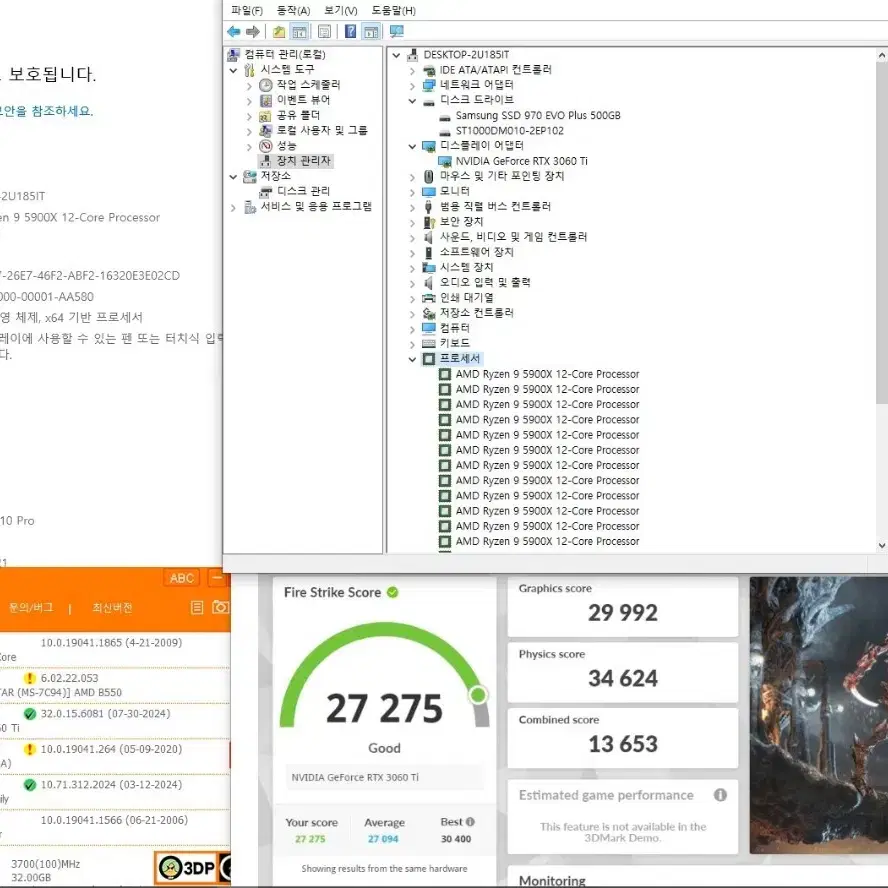Click the monitor icon to scan for hardware changes

396,32
